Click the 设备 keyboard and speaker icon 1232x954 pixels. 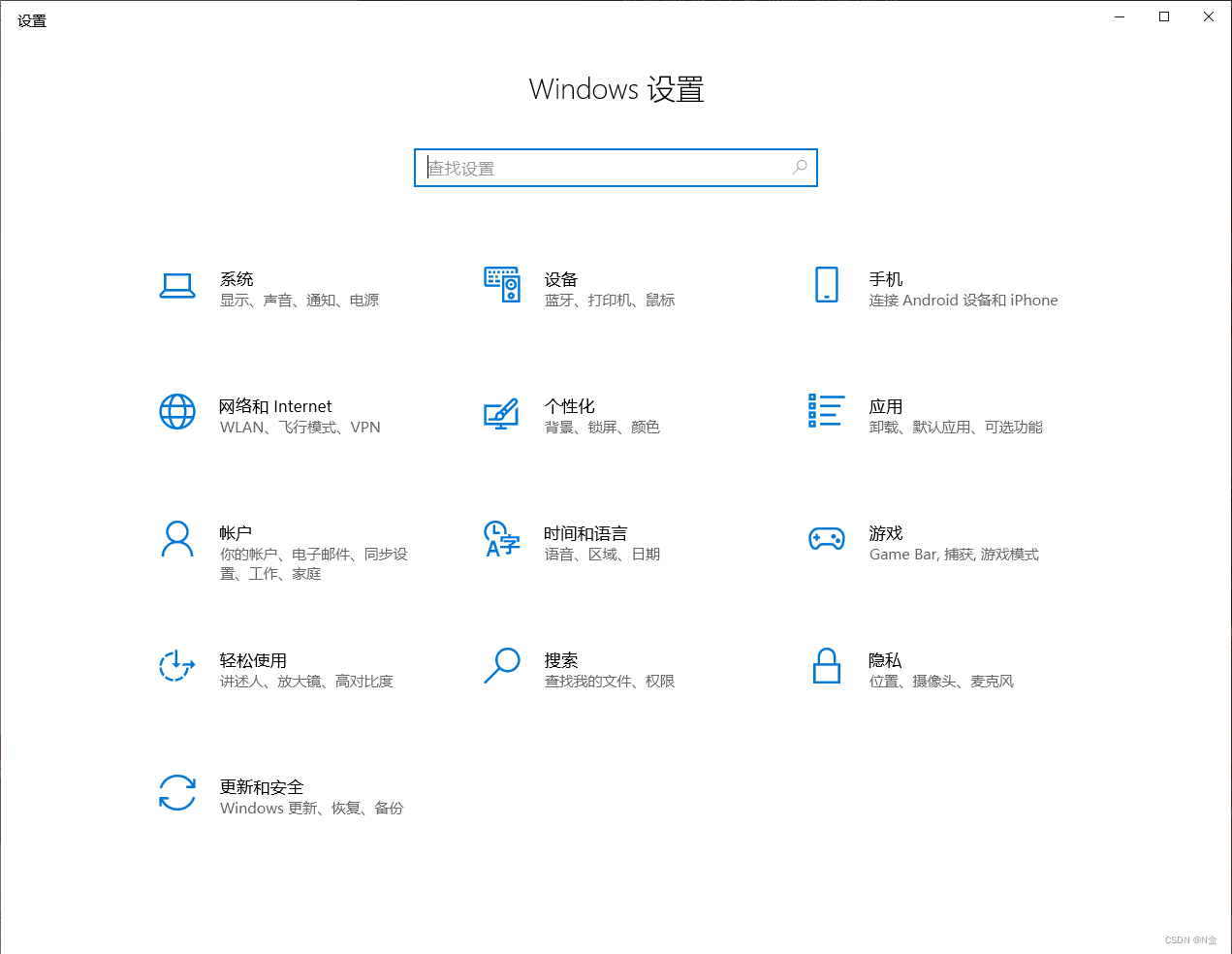(502, 285)
